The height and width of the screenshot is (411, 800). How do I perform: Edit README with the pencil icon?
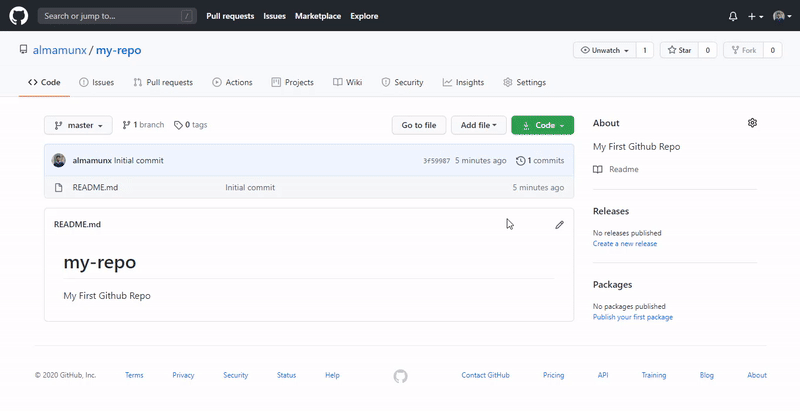(560, 225)
